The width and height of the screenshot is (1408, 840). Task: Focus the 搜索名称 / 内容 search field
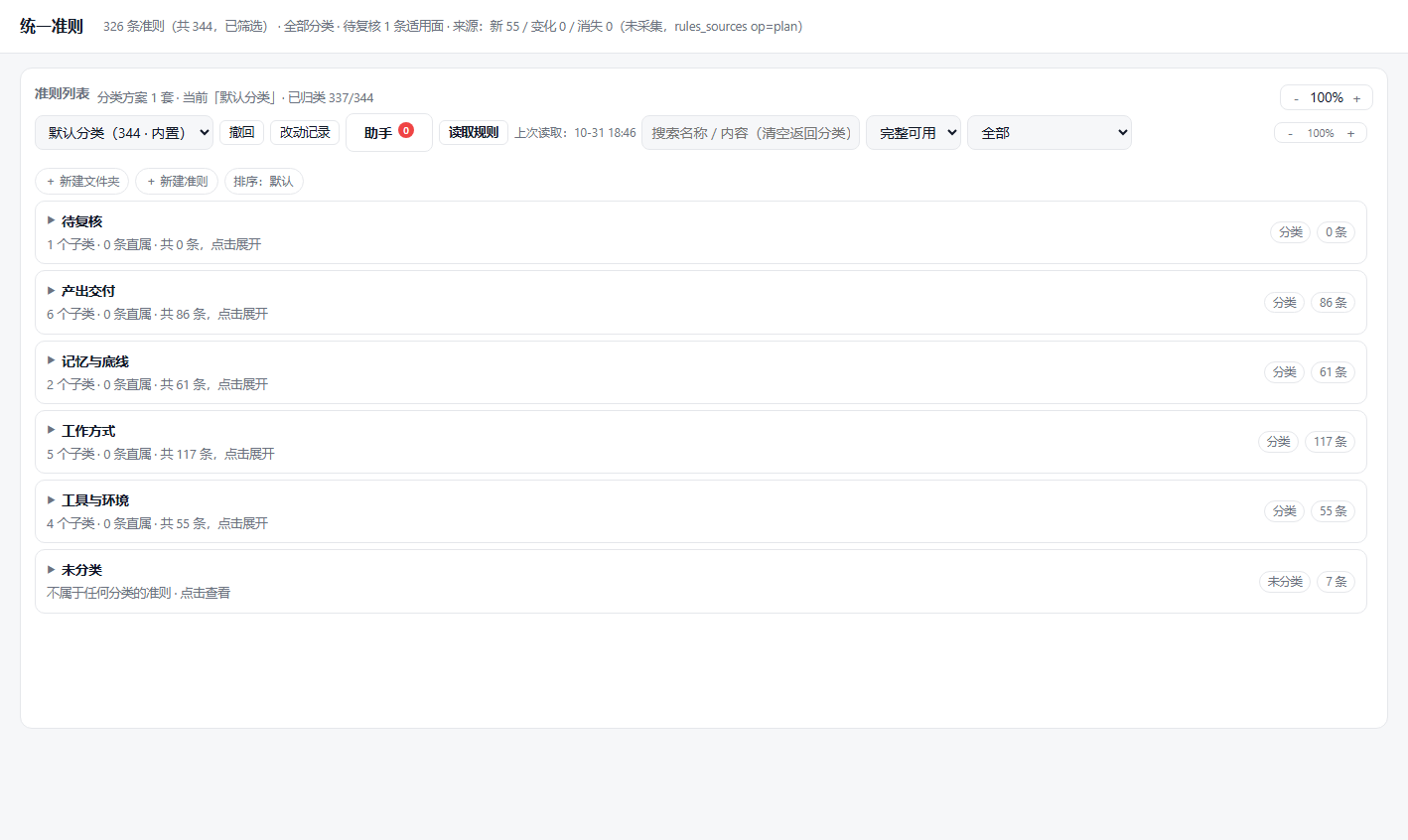751,132
